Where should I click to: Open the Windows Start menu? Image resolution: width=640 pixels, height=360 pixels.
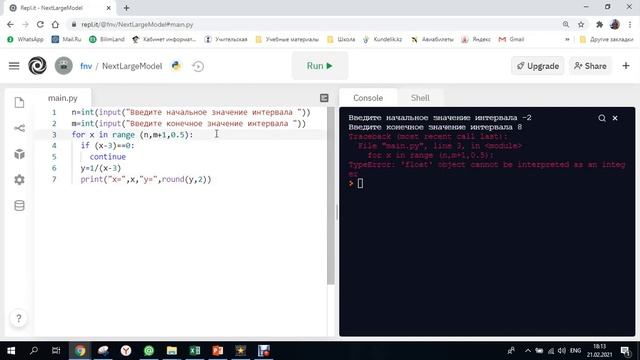point(11,351)
